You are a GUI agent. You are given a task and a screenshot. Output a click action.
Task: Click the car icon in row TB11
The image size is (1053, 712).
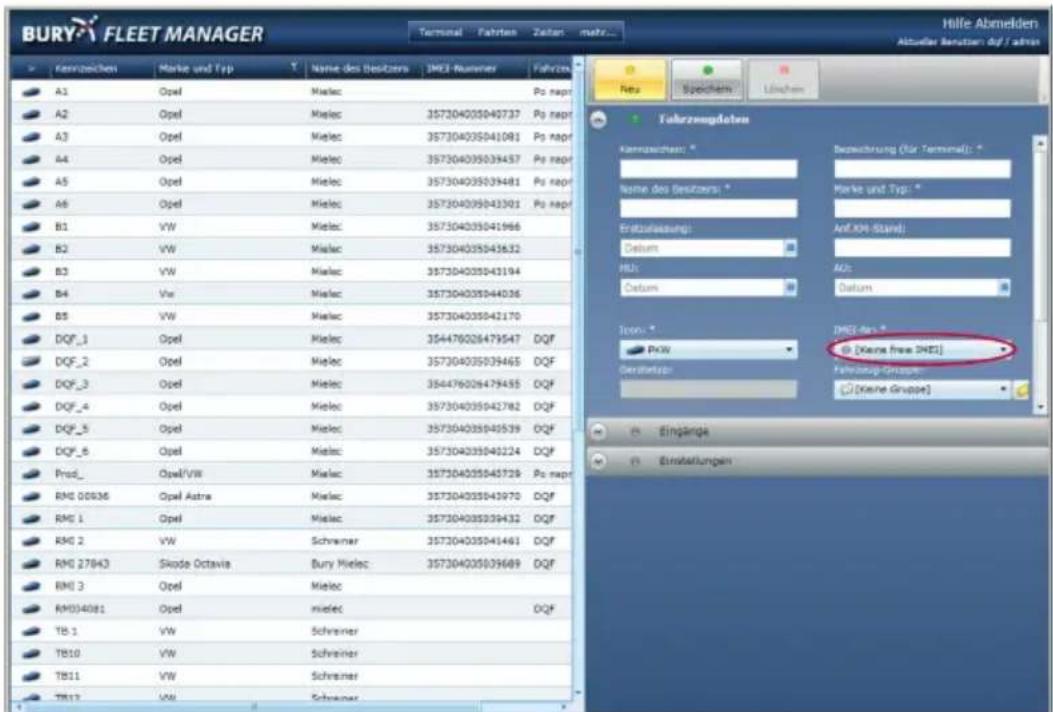pyautogui.click(x=31, y=676)
